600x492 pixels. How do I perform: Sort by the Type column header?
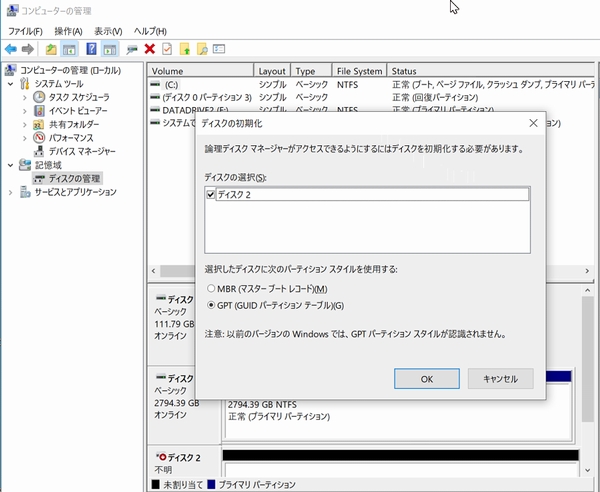[x=311, y=71]
